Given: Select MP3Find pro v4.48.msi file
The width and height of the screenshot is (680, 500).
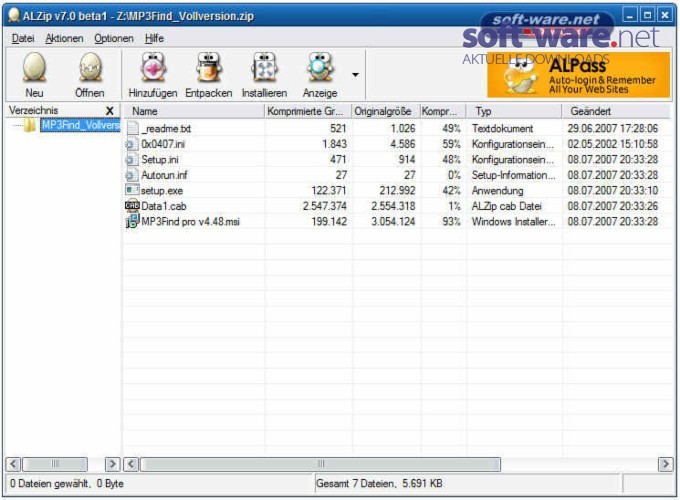Looking at the screenshot, I should click(190, 222).
